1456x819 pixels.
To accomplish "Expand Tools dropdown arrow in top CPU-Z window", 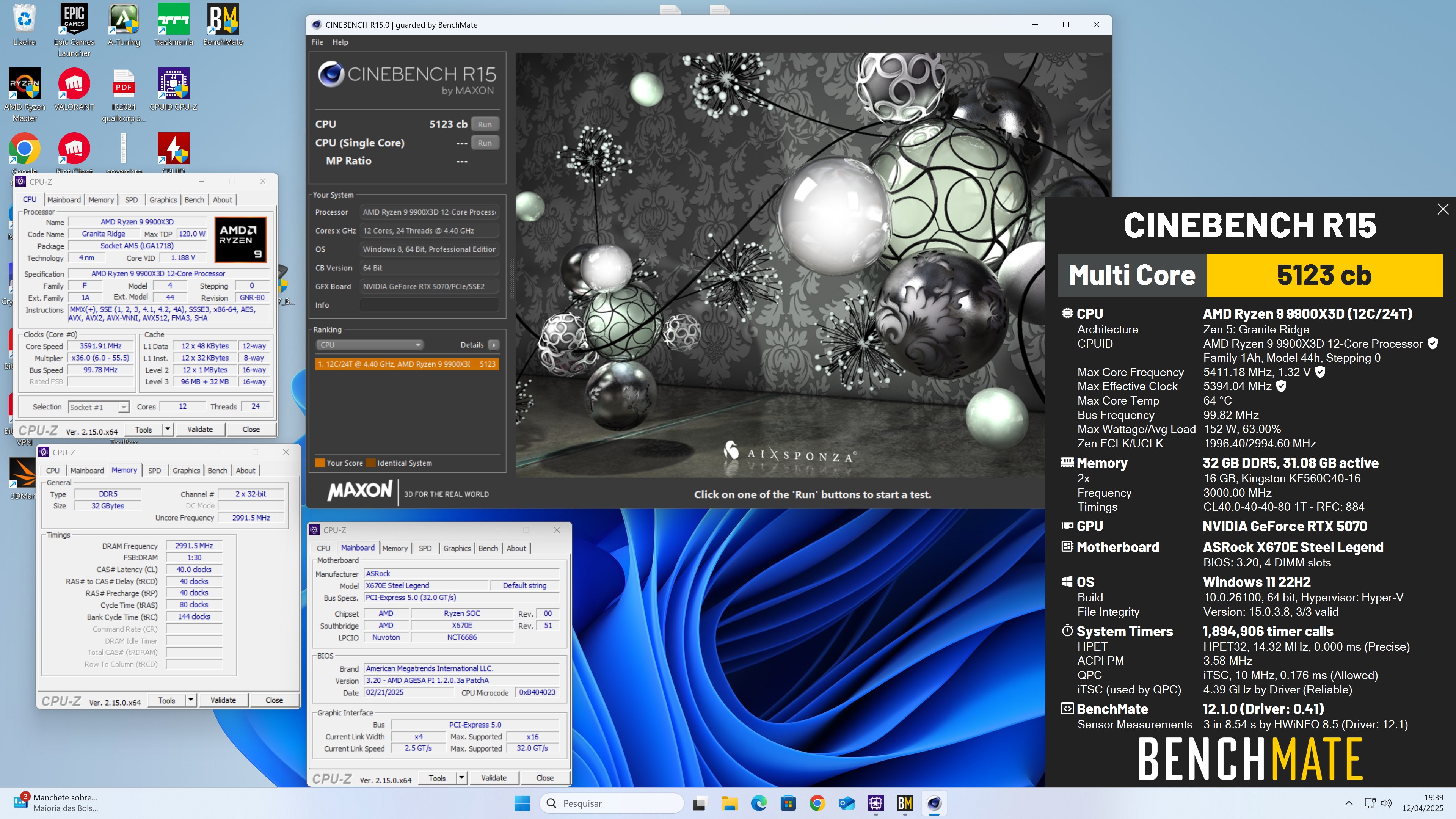I will pos(167,430).
